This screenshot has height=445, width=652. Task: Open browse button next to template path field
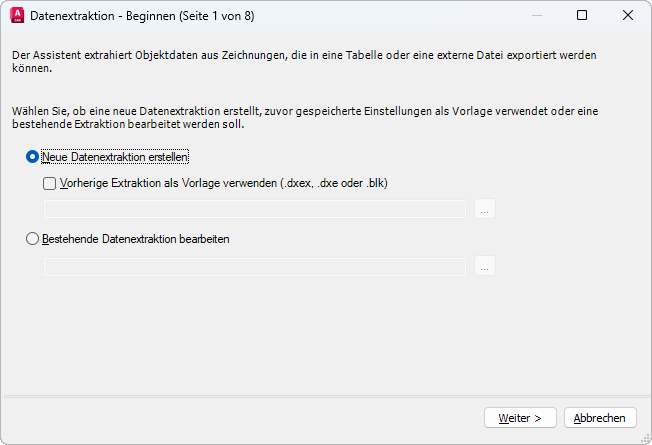(485, 209)
